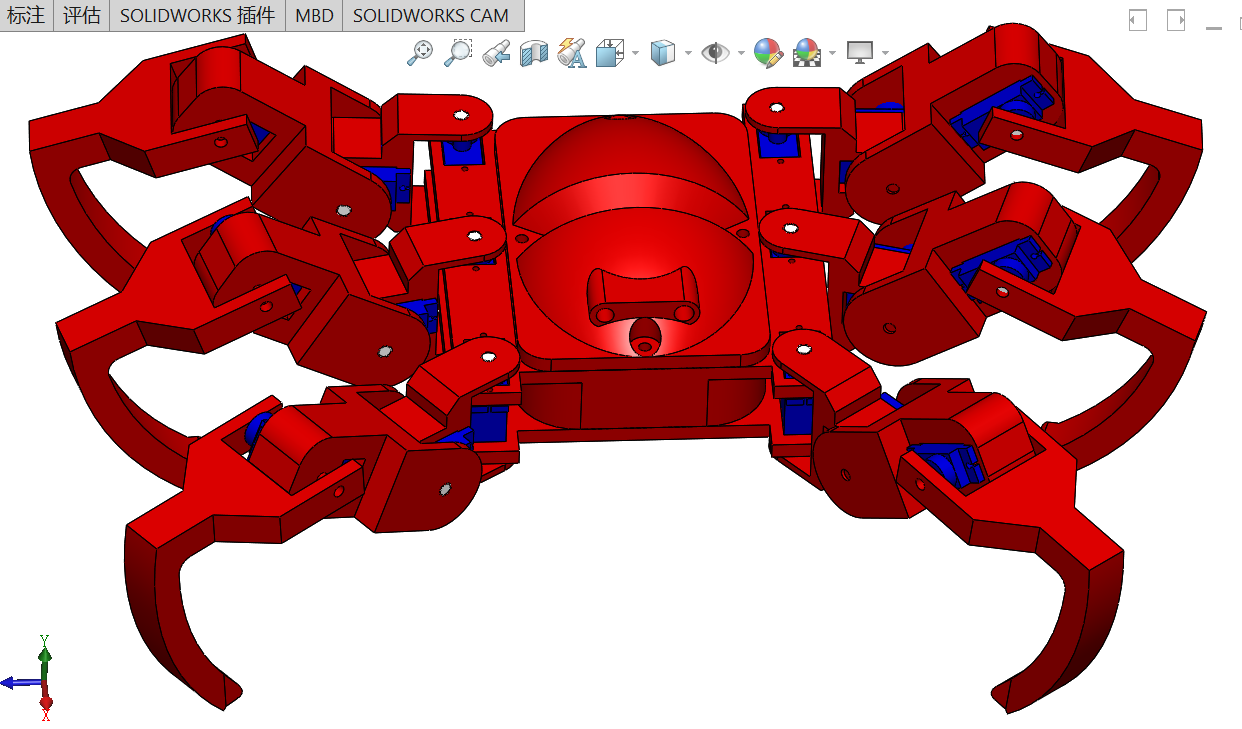Open the 标注 tab

(26, 15)
